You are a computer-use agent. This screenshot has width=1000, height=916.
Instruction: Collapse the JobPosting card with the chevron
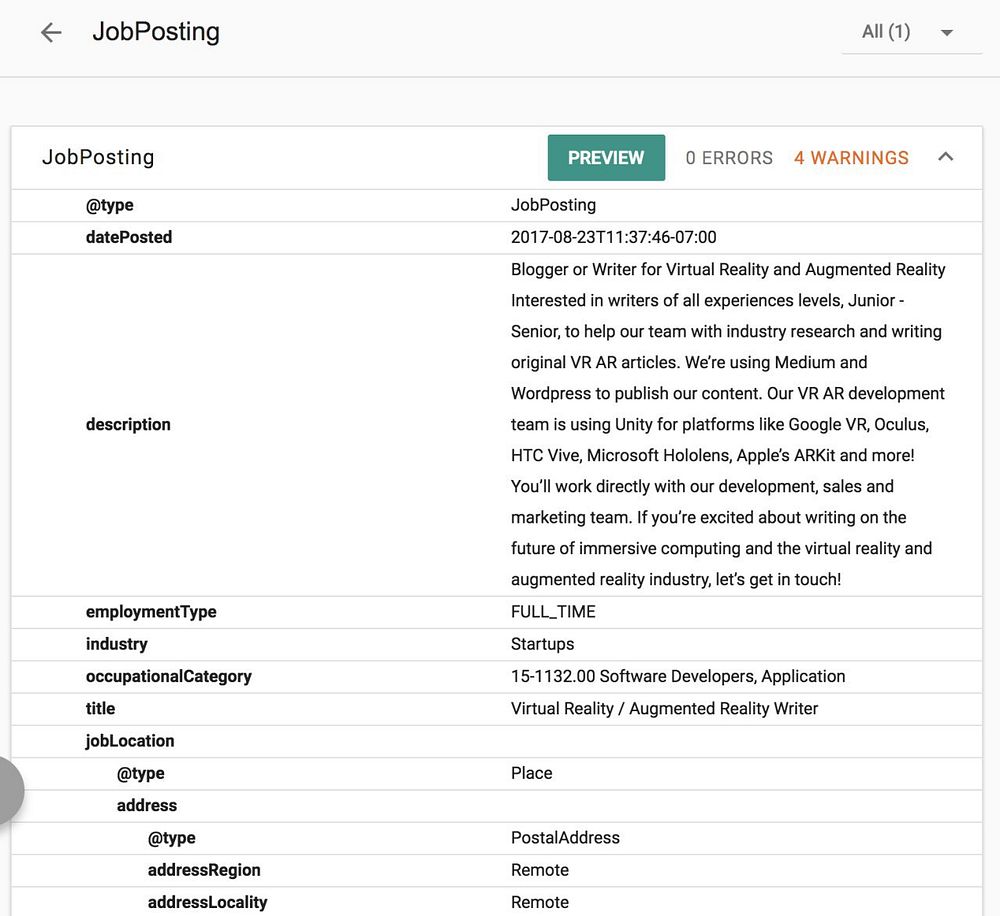click(945, 157)
